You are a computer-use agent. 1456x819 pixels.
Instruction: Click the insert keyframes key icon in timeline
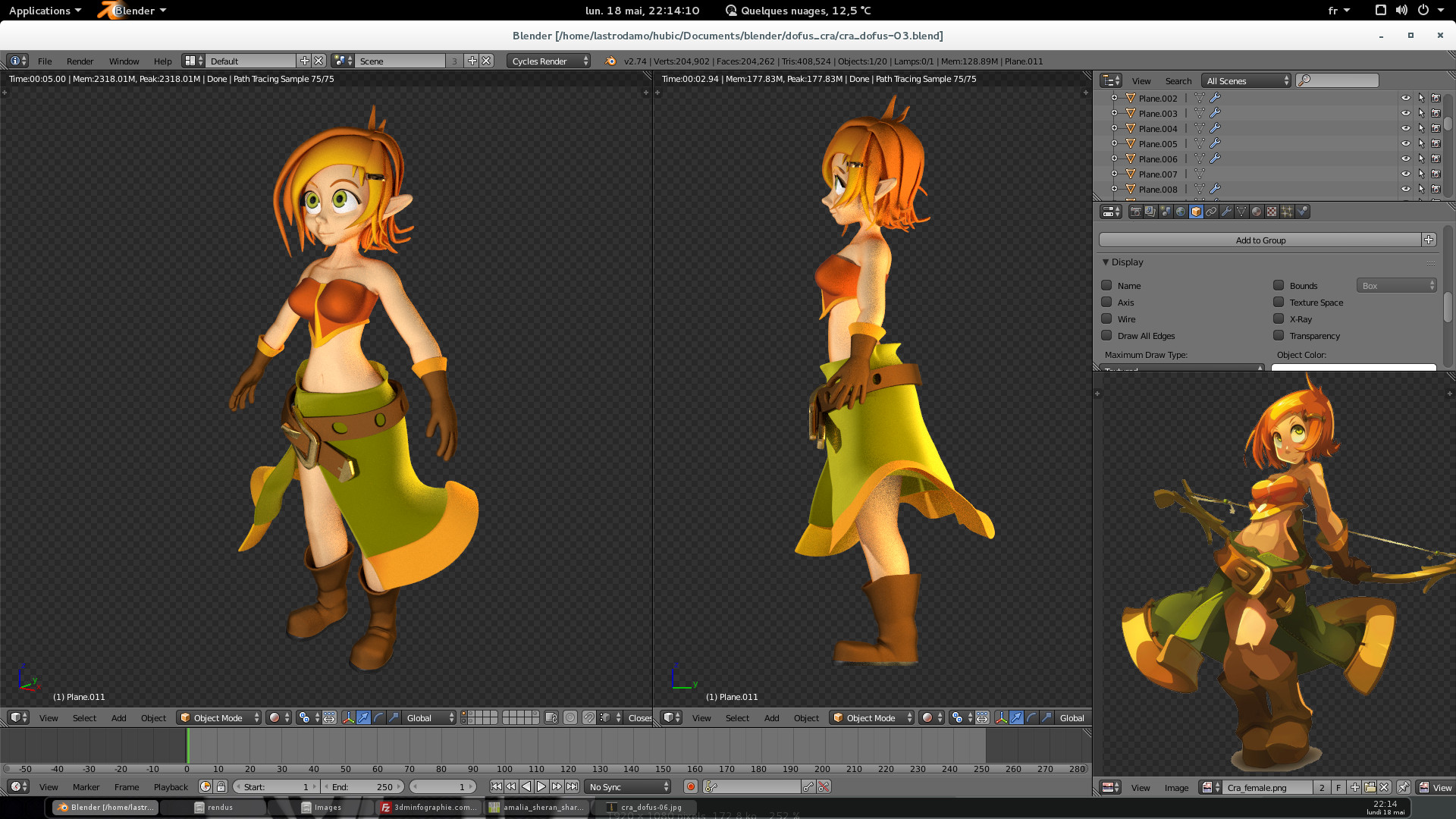(x=808, y=786)
